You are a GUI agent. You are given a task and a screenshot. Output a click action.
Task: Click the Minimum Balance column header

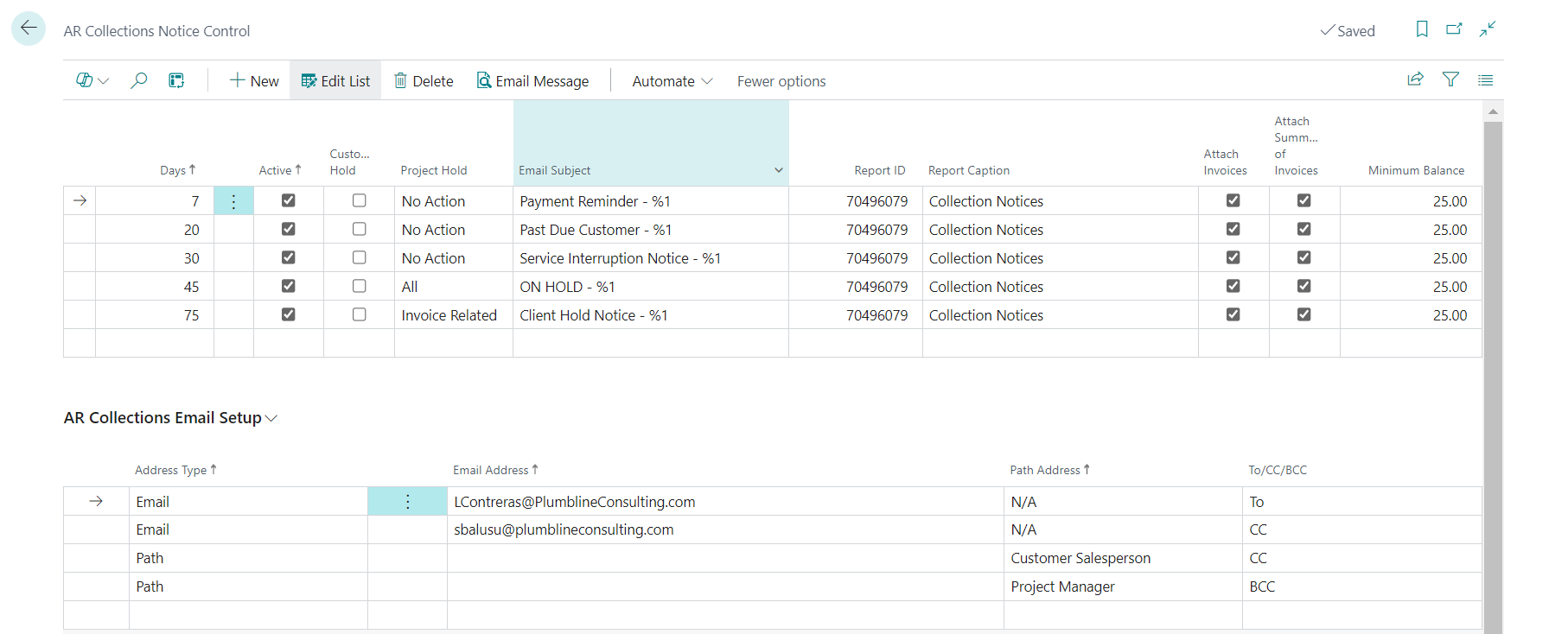pos(1416,170)
